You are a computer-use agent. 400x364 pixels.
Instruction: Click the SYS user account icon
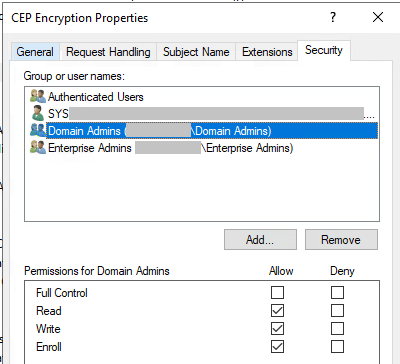[x=38, y=113]
